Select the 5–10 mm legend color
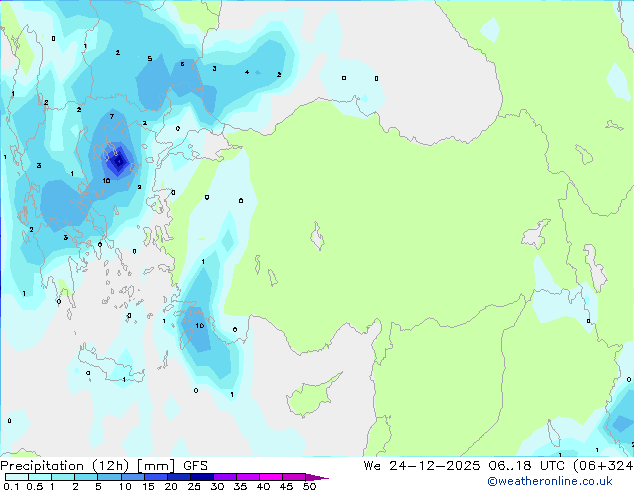This screenshot has height=490, width=634. click(x=109, y=477)
